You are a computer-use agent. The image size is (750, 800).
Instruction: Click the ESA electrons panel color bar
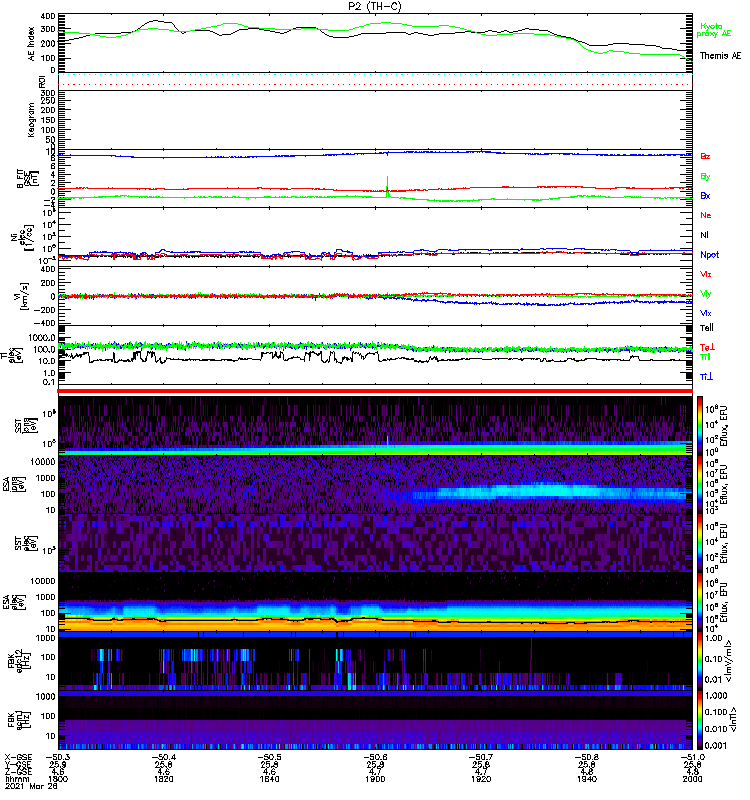click(x=700, y=602)
